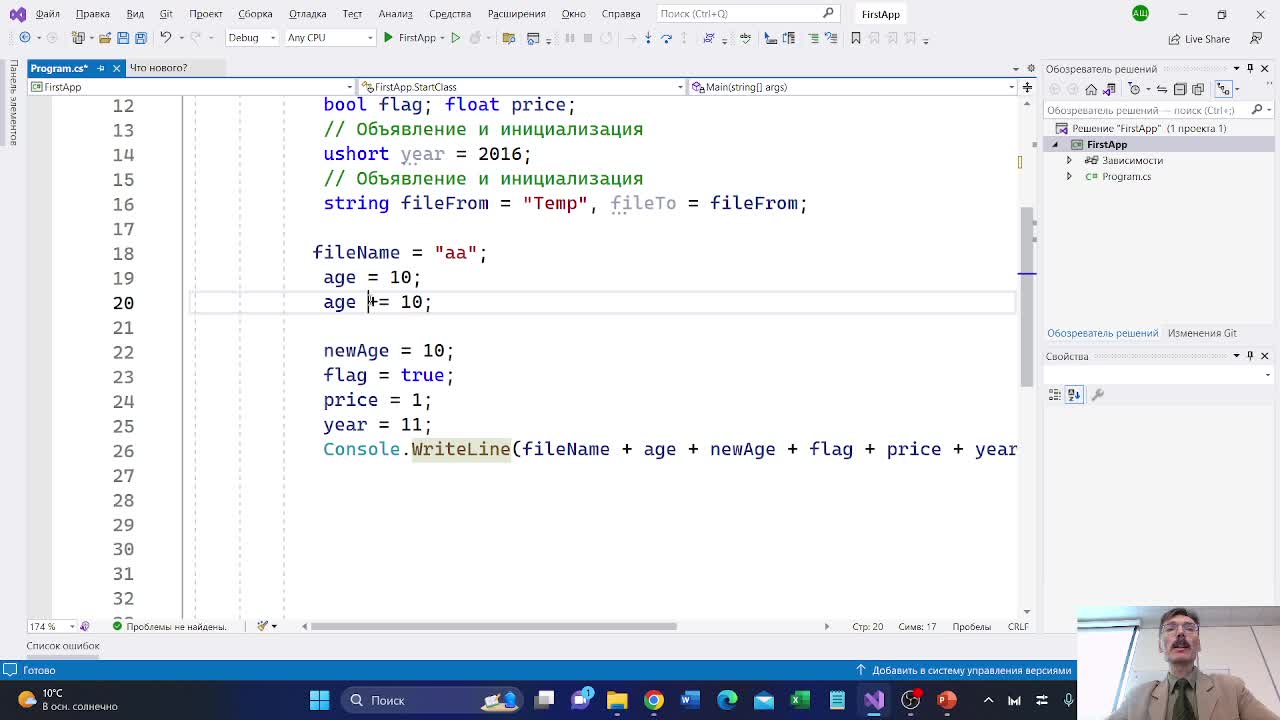Open the Отладка menu
Viewport: 1280px width, 720px height.
[307, 14]
